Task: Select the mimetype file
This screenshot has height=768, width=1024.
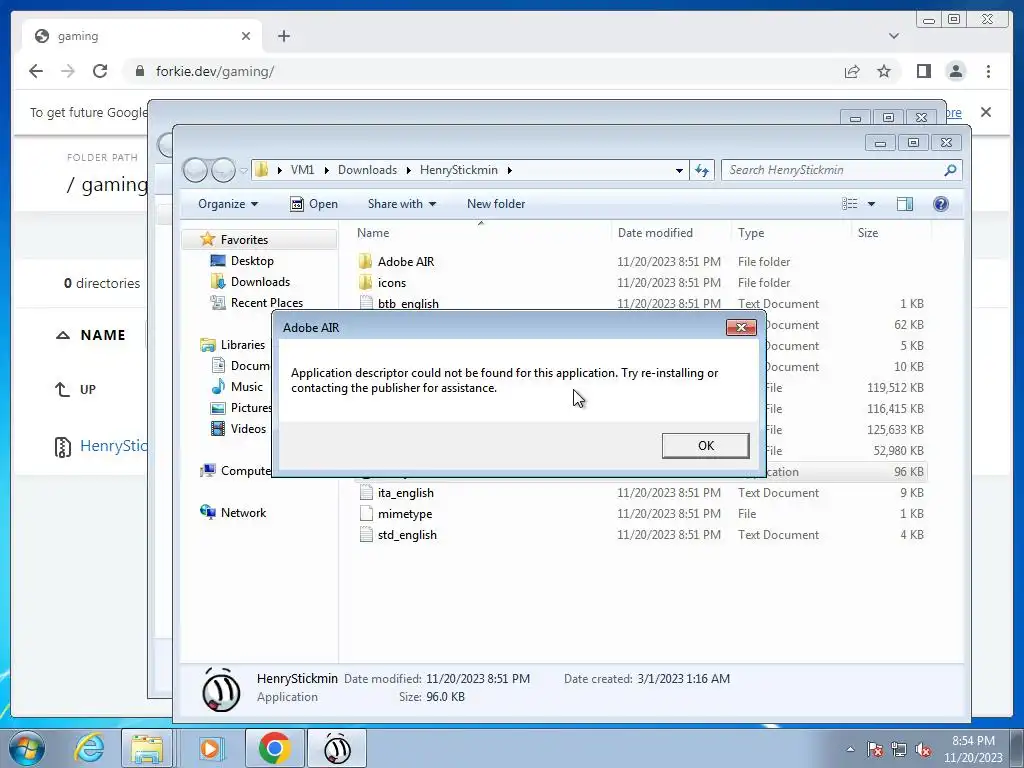Action: click(404, 513)
